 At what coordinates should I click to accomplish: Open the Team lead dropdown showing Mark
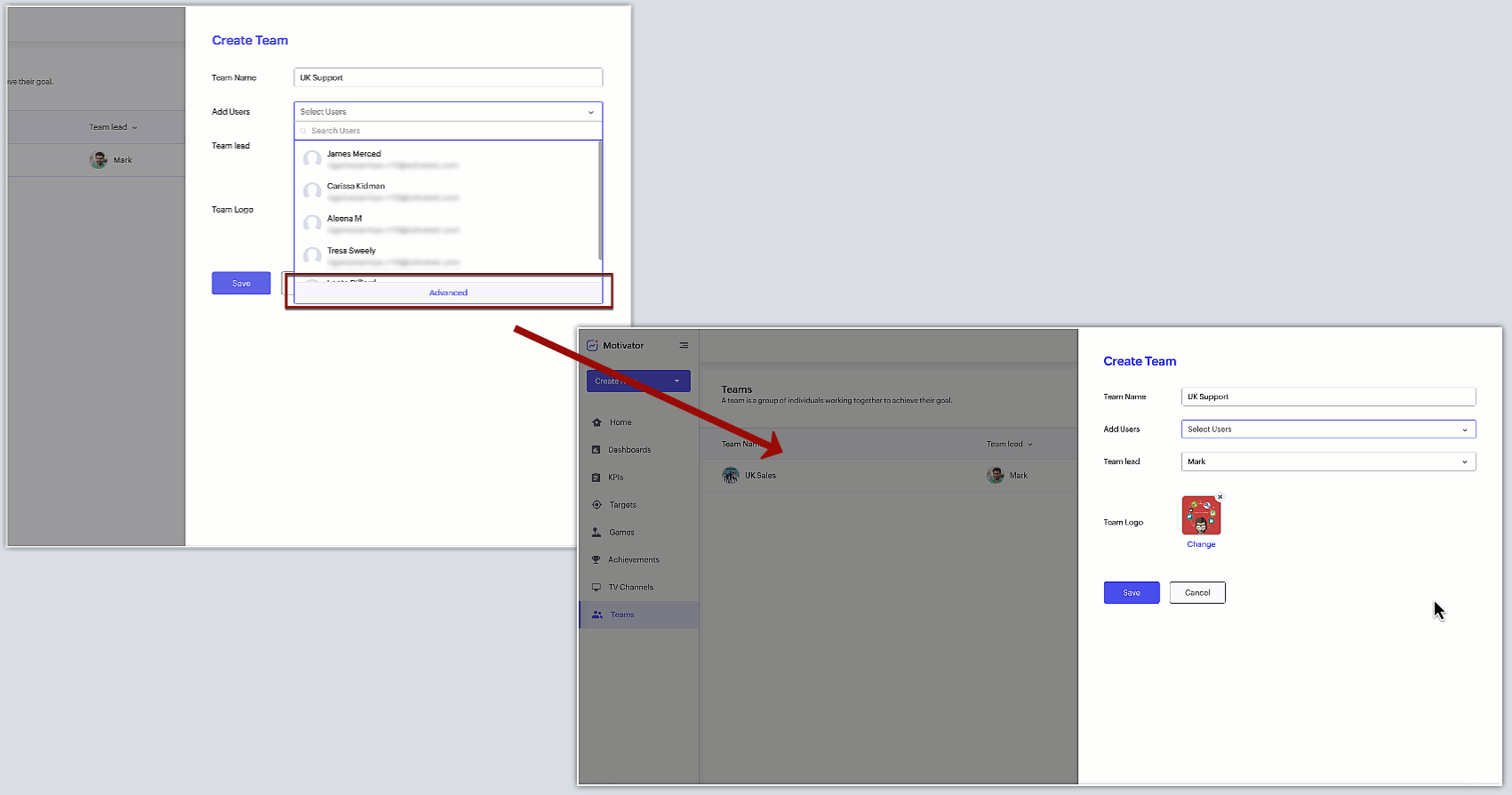[x=1328, y=462]
